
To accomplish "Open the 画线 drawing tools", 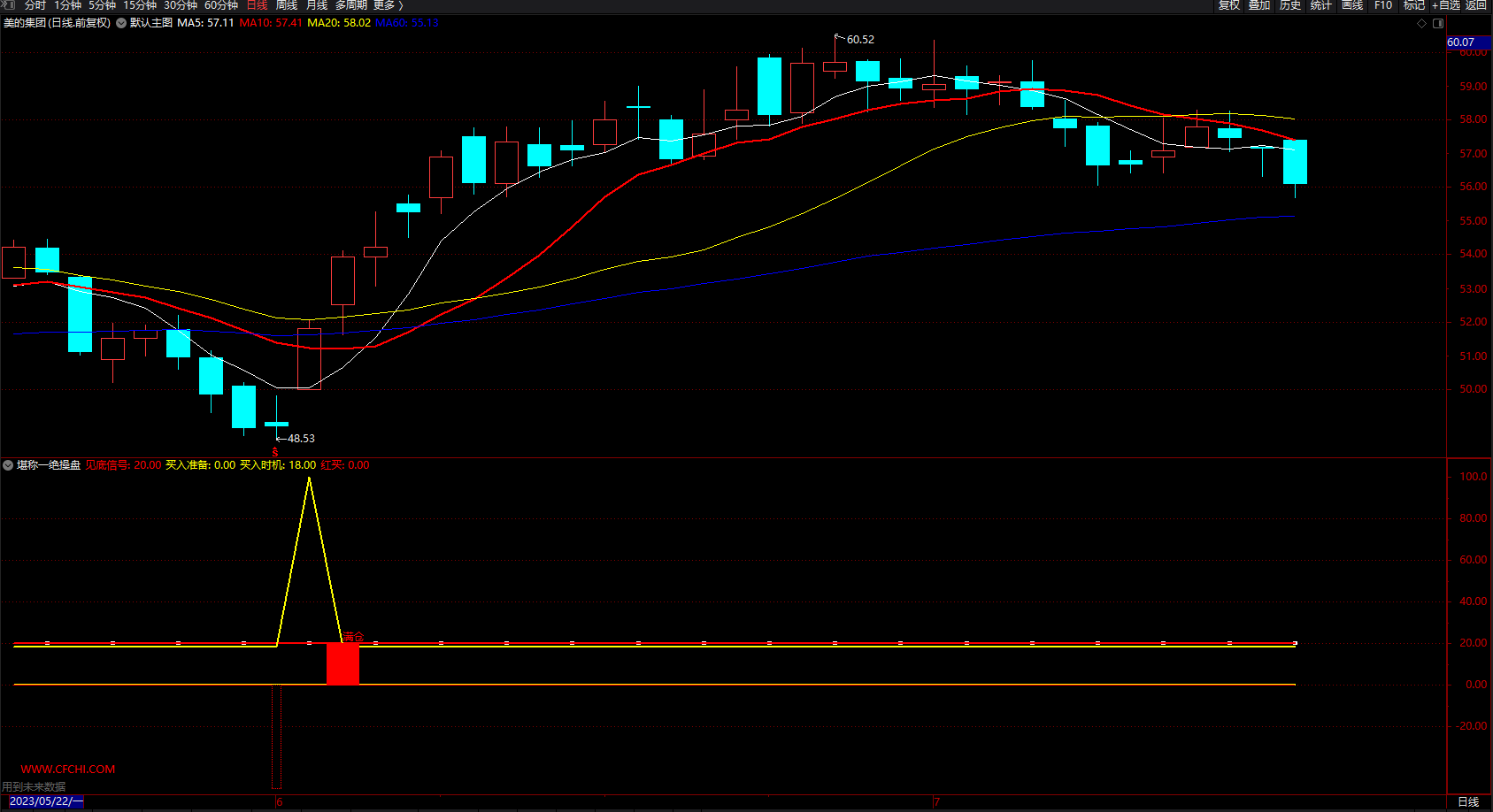I will [1352, 5].
